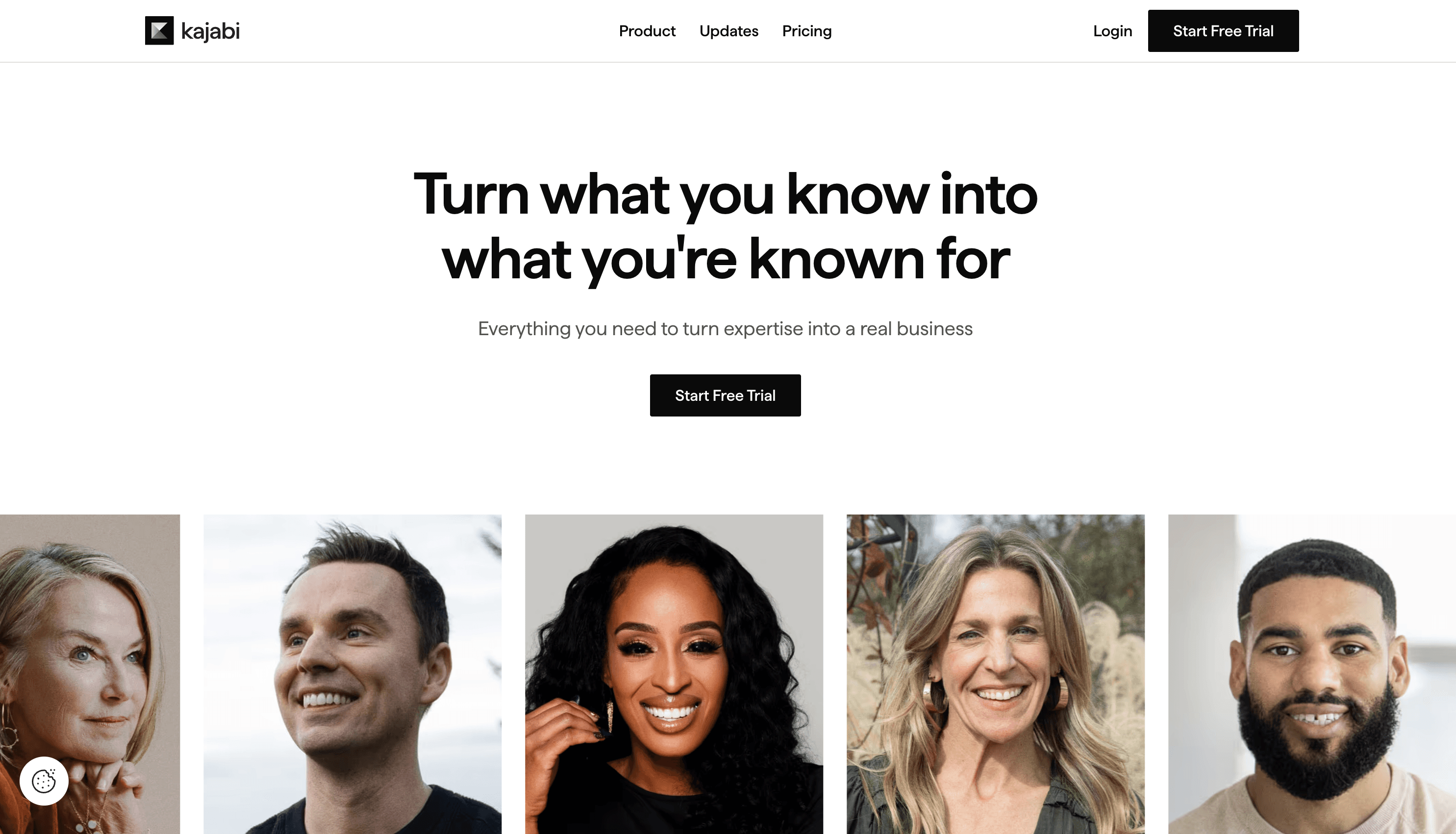Click the Start Free Trial hero button

[x=725, y=395]
